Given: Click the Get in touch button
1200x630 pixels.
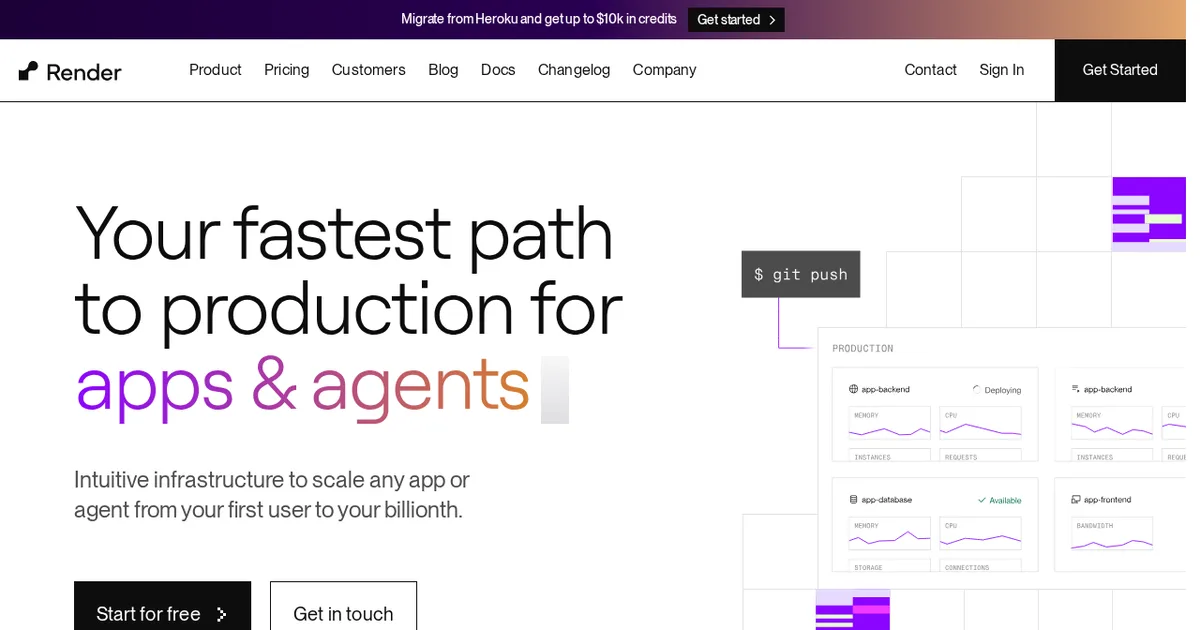Looking at the screenshot, I should [343, 608].
